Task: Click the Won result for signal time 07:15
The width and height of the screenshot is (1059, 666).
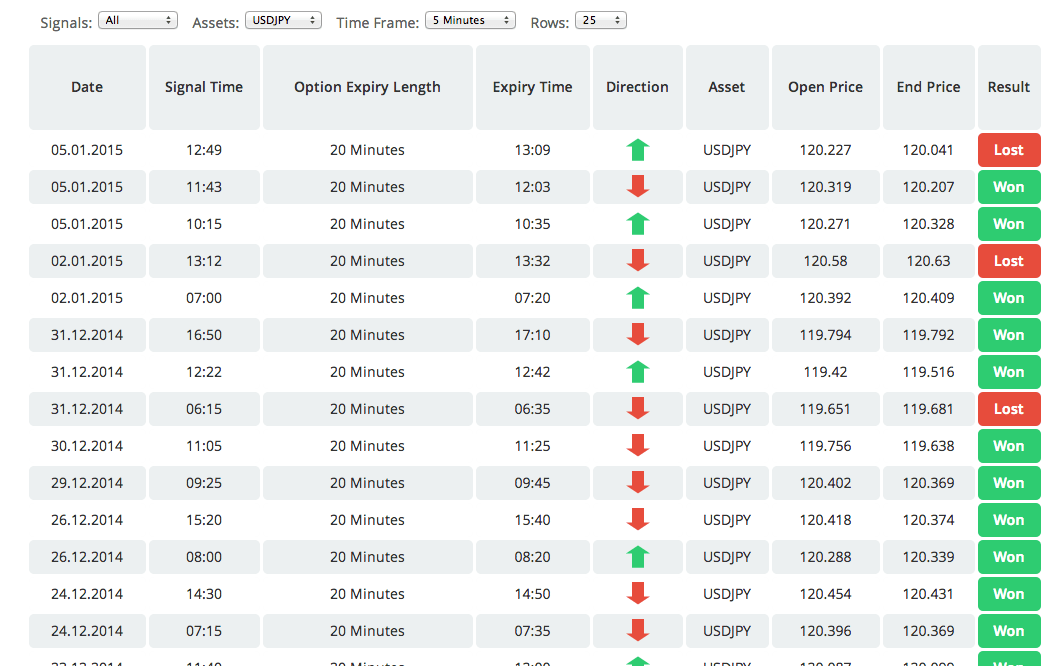Action: click(x=1009, y=631)
